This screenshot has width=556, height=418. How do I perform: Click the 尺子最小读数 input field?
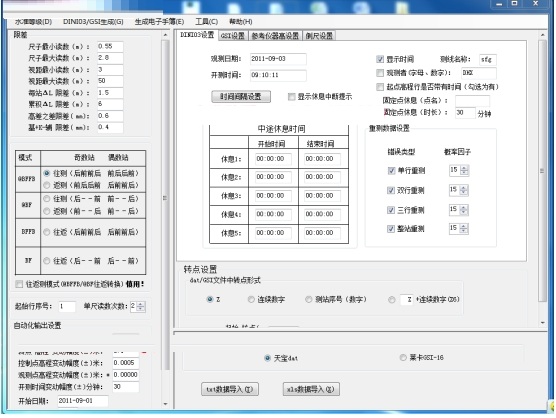click(x=110, y=46)
